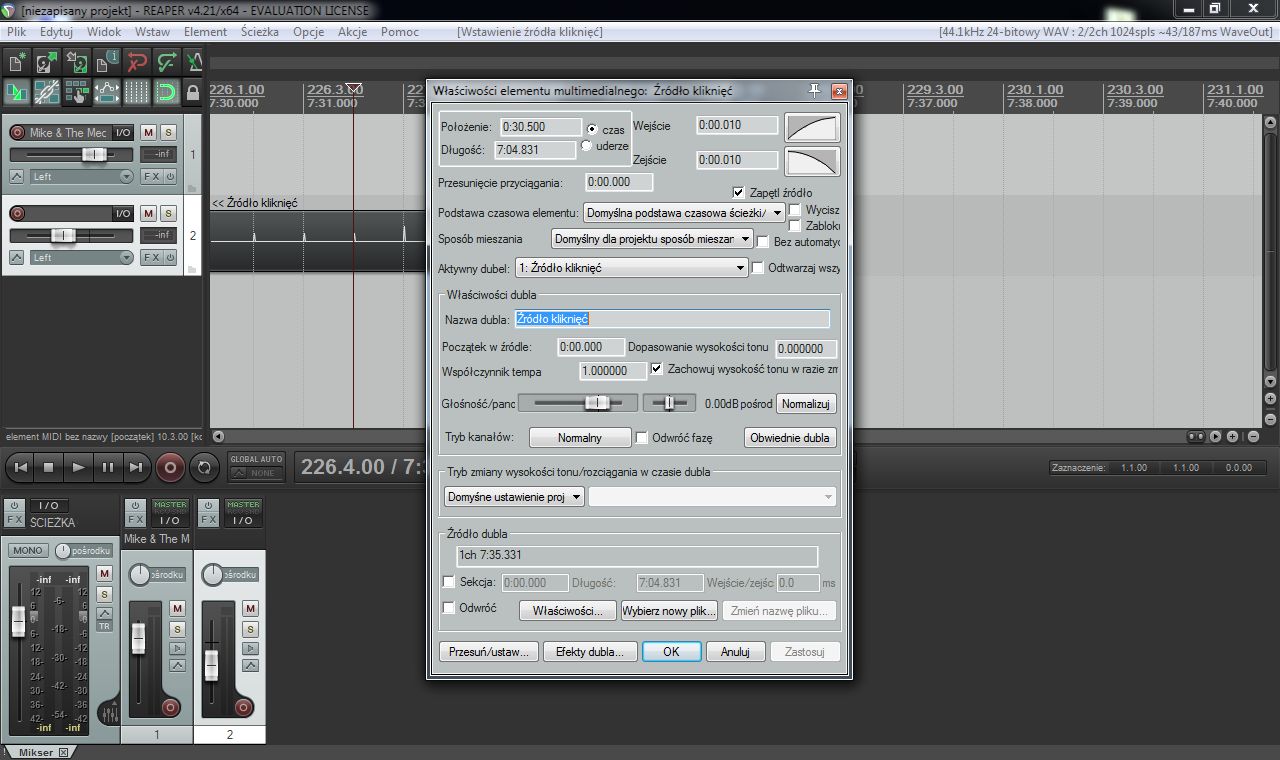1280x760 pixels.
Task: Toggle Wycisz checkbox
Action: (x=795, y=210)
